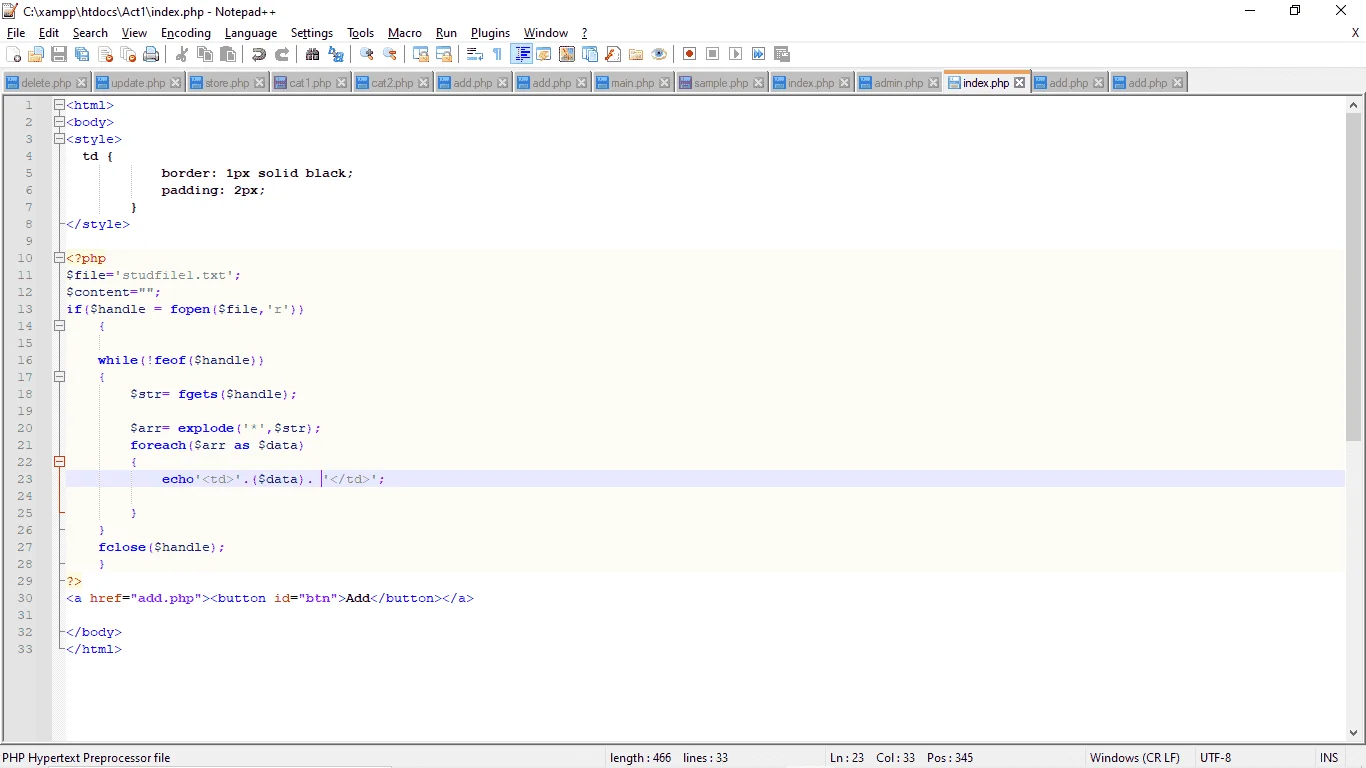Image resolution: width=1366 pixels, height=768 pixels.
Task: Click the Redo toolbar icon
Action: click(x=282, y=54)
